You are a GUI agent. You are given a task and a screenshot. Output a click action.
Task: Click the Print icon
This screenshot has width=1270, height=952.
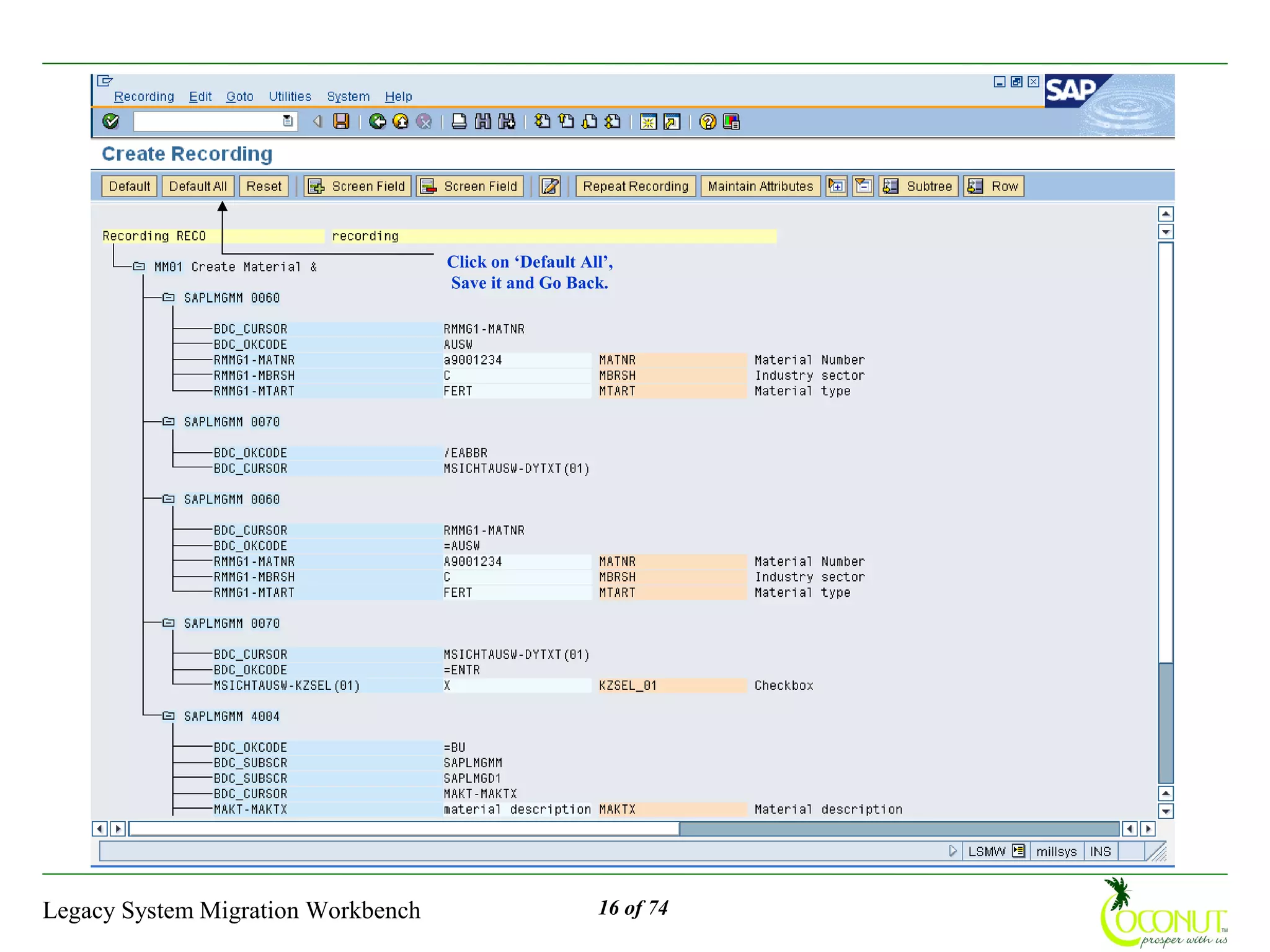point(459,121)
